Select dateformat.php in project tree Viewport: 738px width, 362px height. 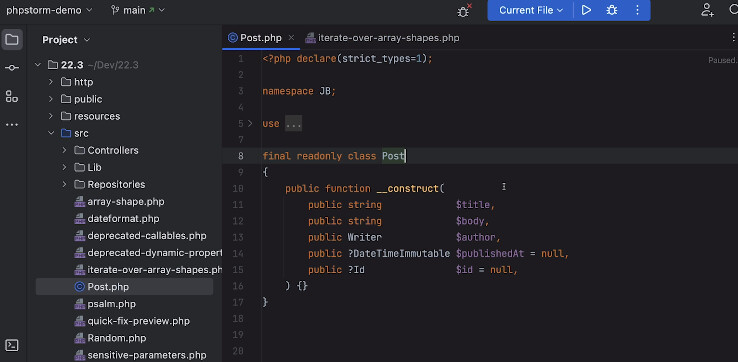tap(123, 219)
